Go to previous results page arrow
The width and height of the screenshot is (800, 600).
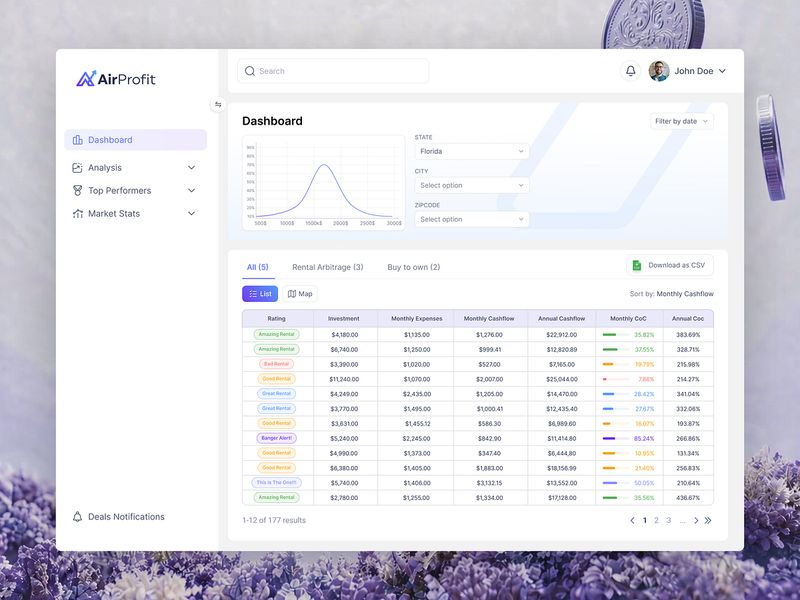click(x=632, y=520)
